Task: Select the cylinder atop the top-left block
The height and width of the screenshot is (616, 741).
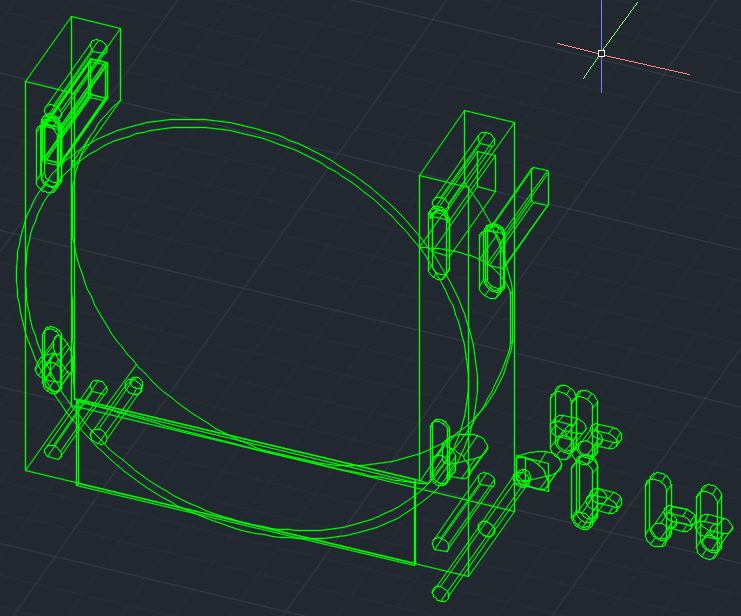Action: (x=97, y=48)
